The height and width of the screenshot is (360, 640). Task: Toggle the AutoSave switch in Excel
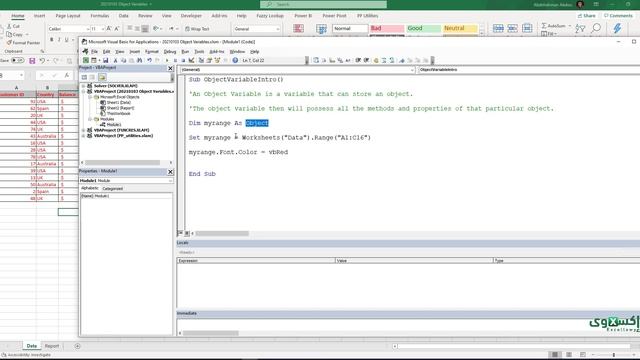[x=17, y=60]
